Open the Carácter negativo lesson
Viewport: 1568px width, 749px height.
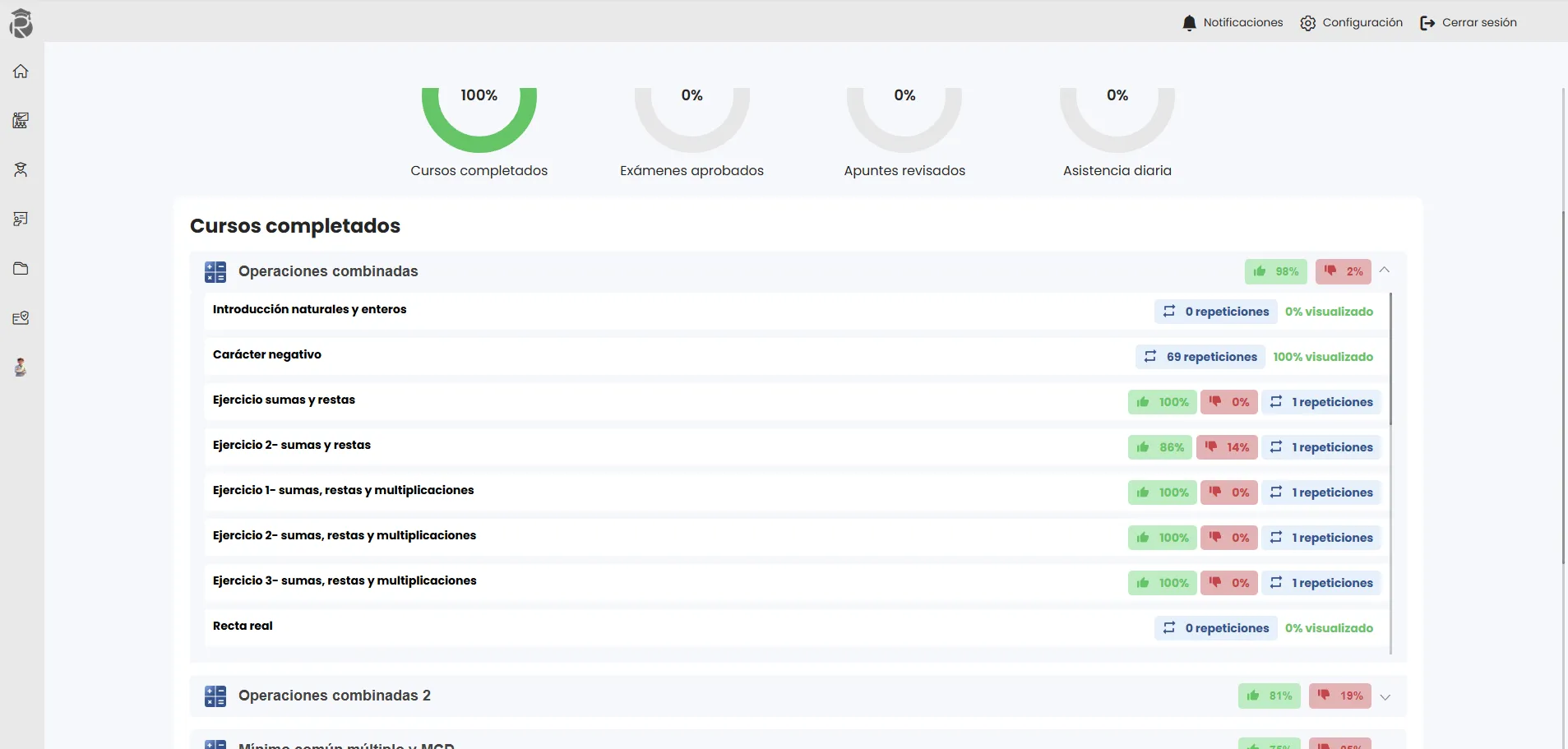(267, 354)
